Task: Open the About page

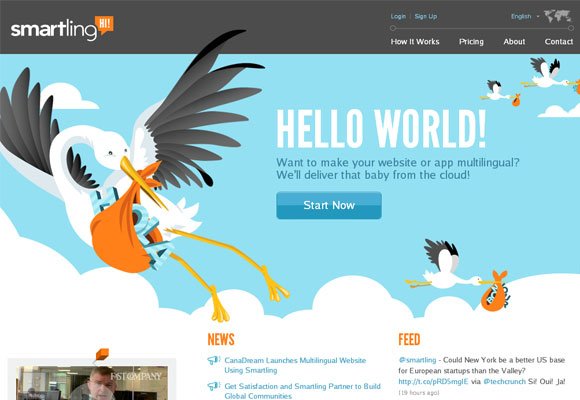Action: pos(514,41)
